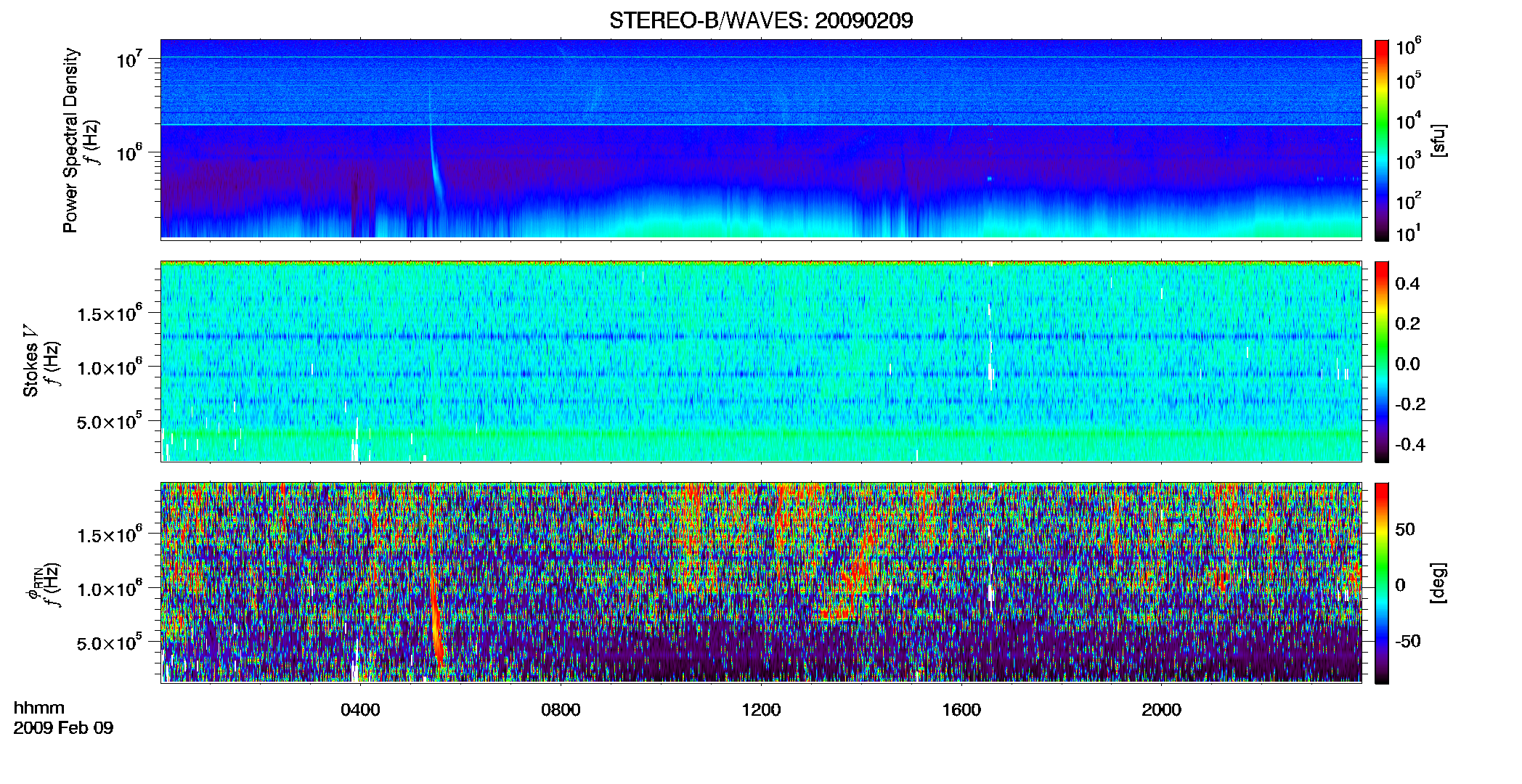Click the 2009 Feb 09 date label

[63, 727]
